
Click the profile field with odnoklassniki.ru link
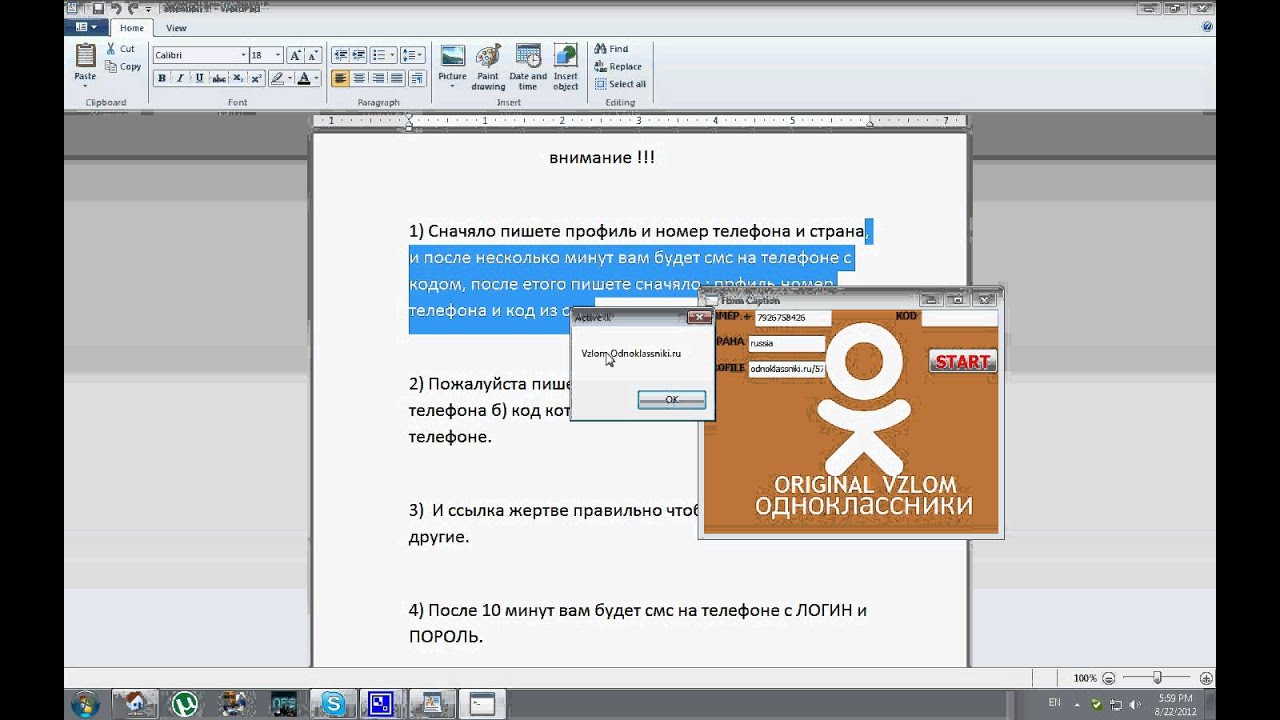786,369
